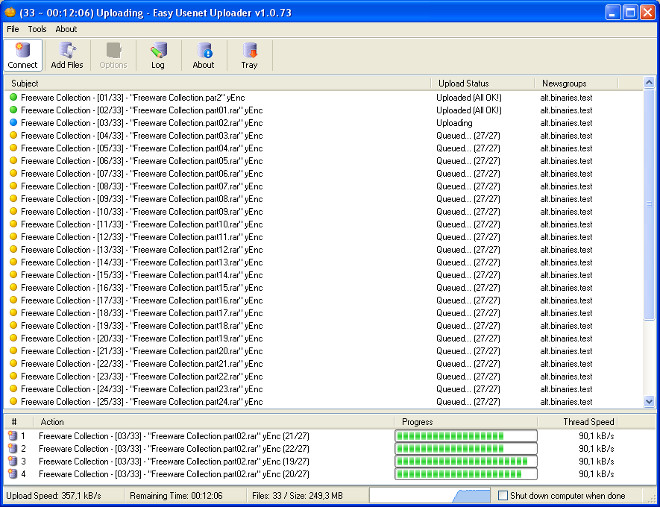Click the Progress column header
This screenshot has width=660, height=507.
click(466, 422)
